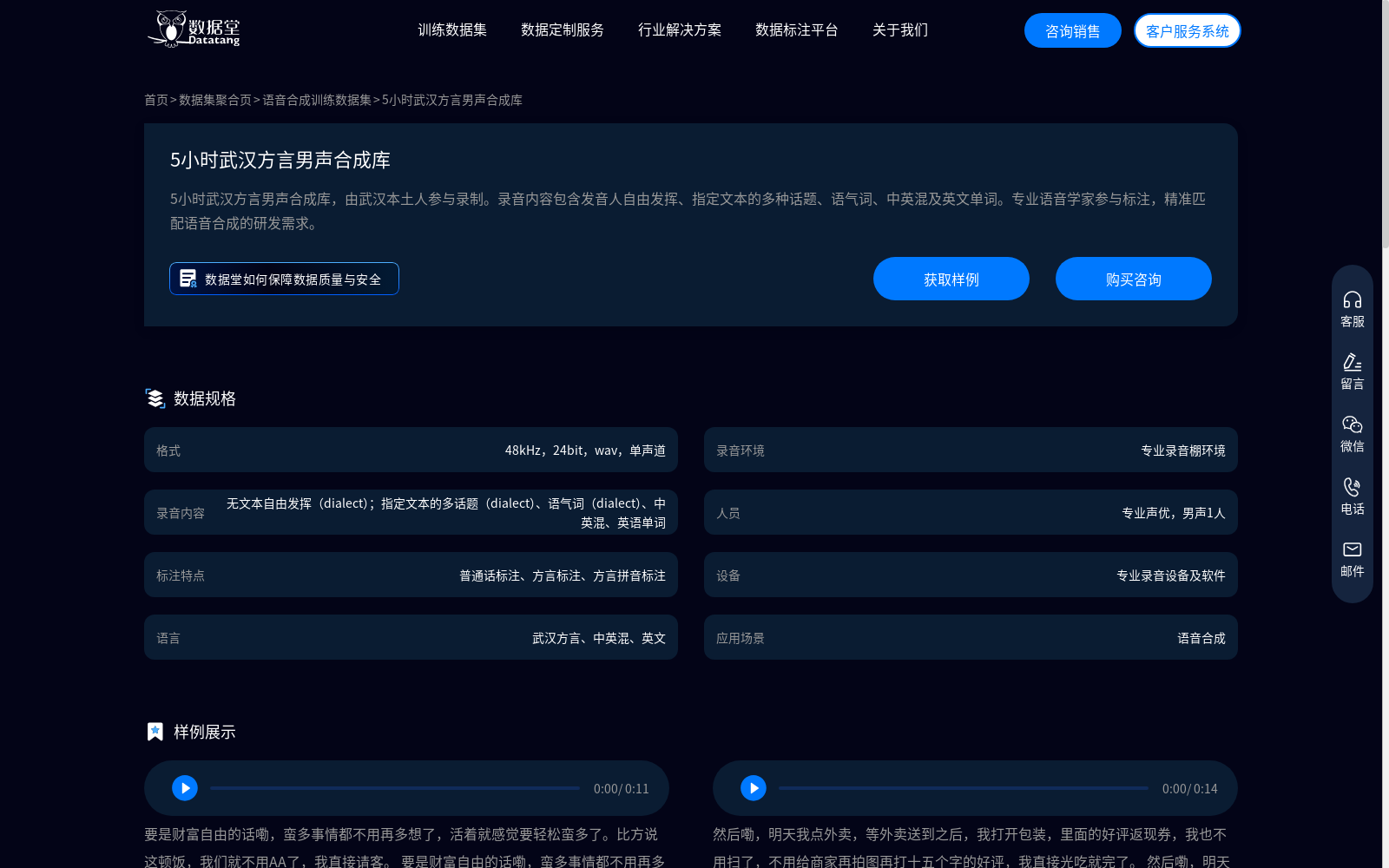Click the 5小时武汉方言男声合成库 breadcrumb entry
The image size is (1389, 868).
coord(452,100)
